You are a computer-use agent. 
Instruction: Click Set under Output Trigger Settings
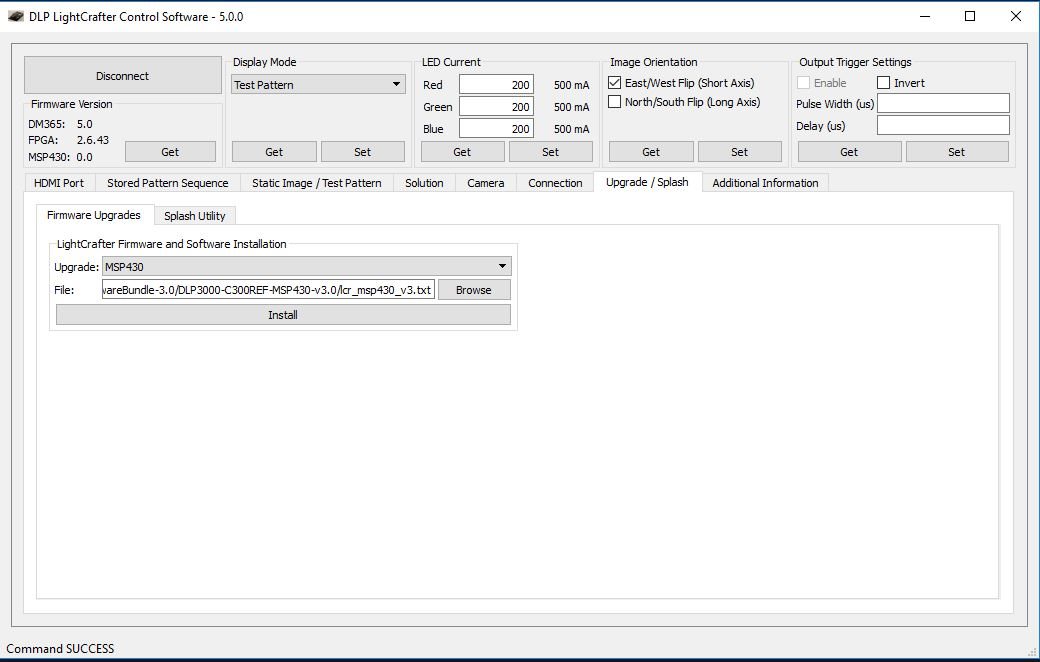coord(956,152)
